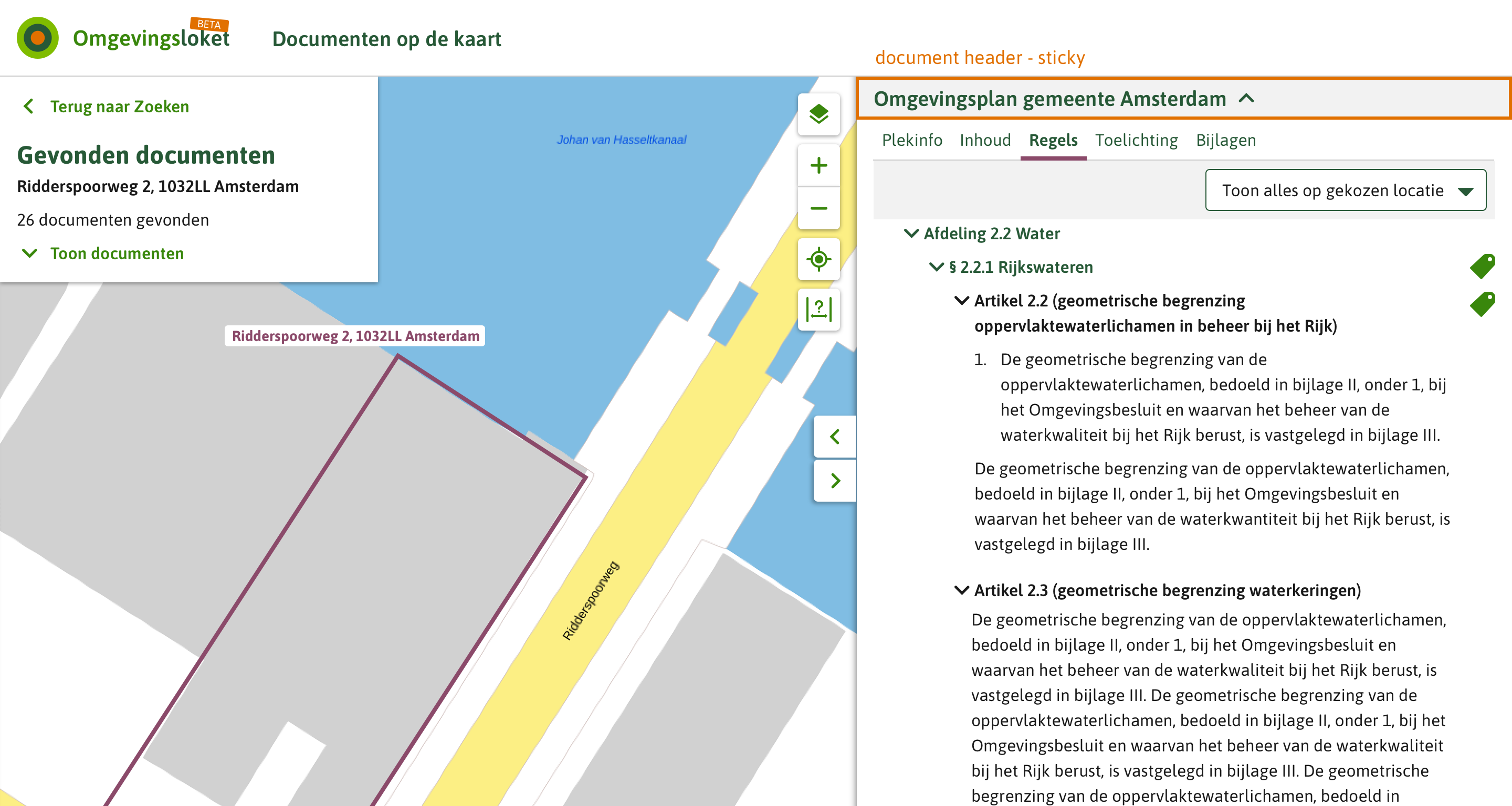Open the map layers control
Screen dimensions: 1512x806
click(x=818, y=114)
